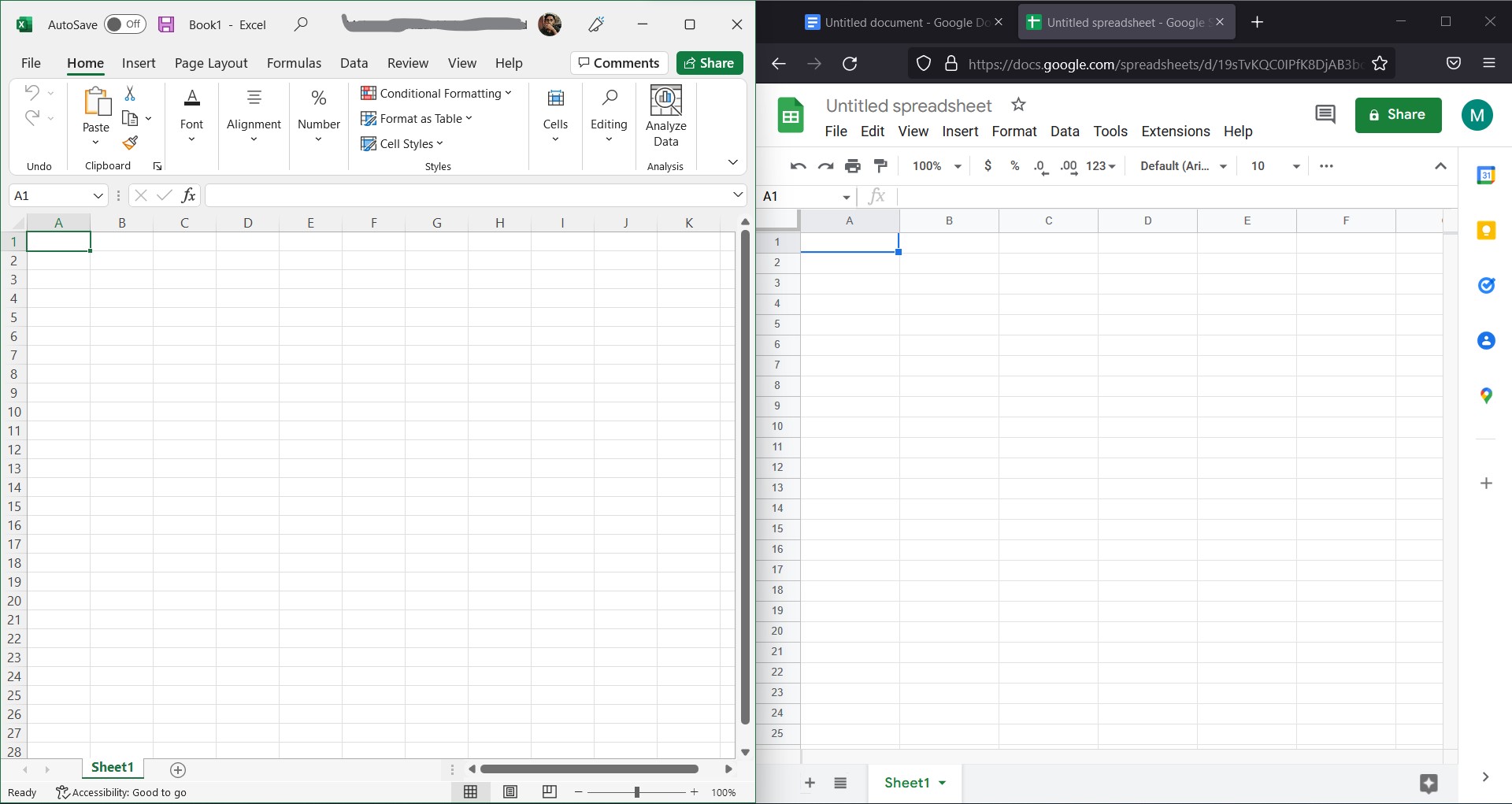Image resolution: width=1512 pixels, height=804 pixels.
Task: Click the green Share button in Excel
Action: pyautogui.click(x=710, y=63)
